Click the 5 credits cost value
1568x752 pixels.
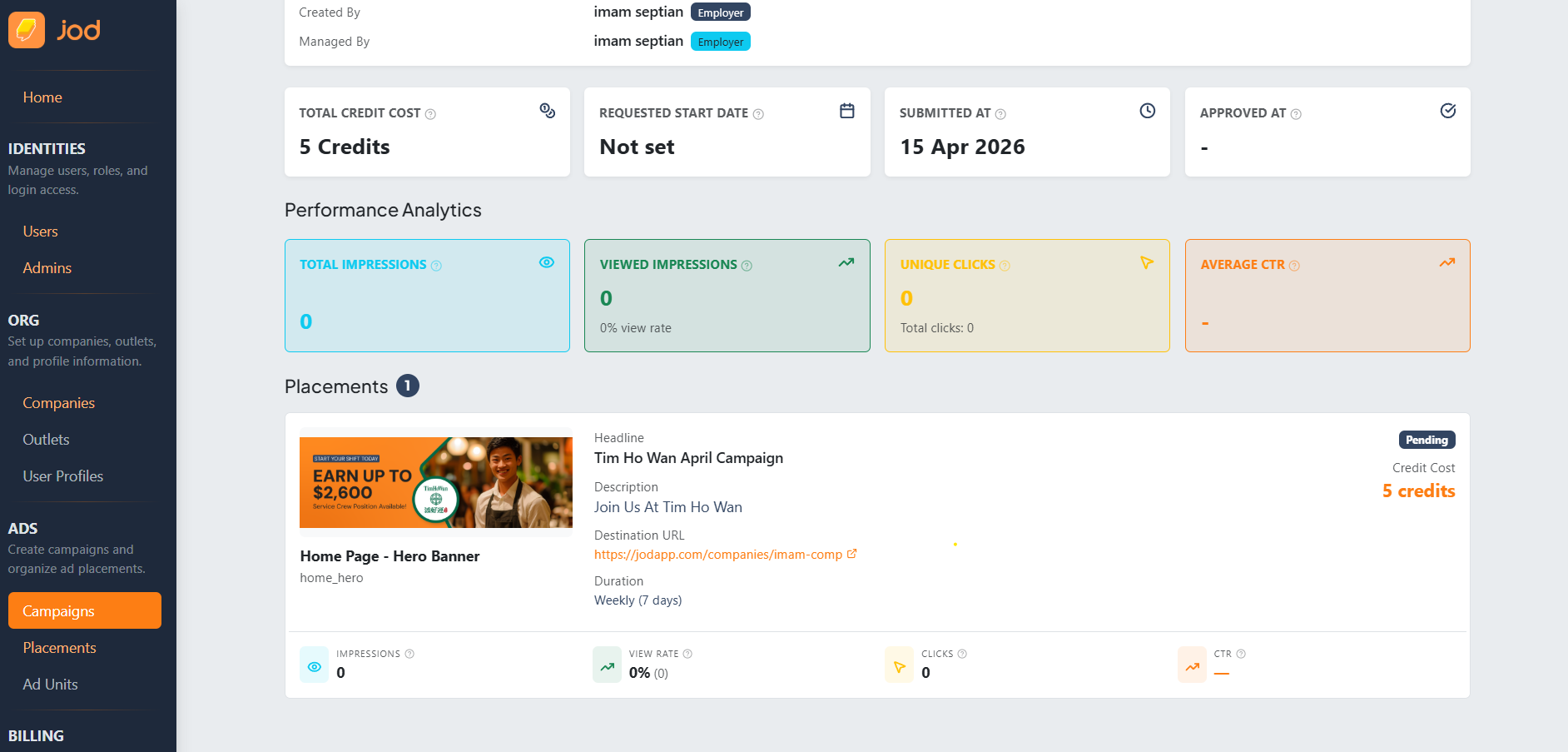pos(1419,491)
